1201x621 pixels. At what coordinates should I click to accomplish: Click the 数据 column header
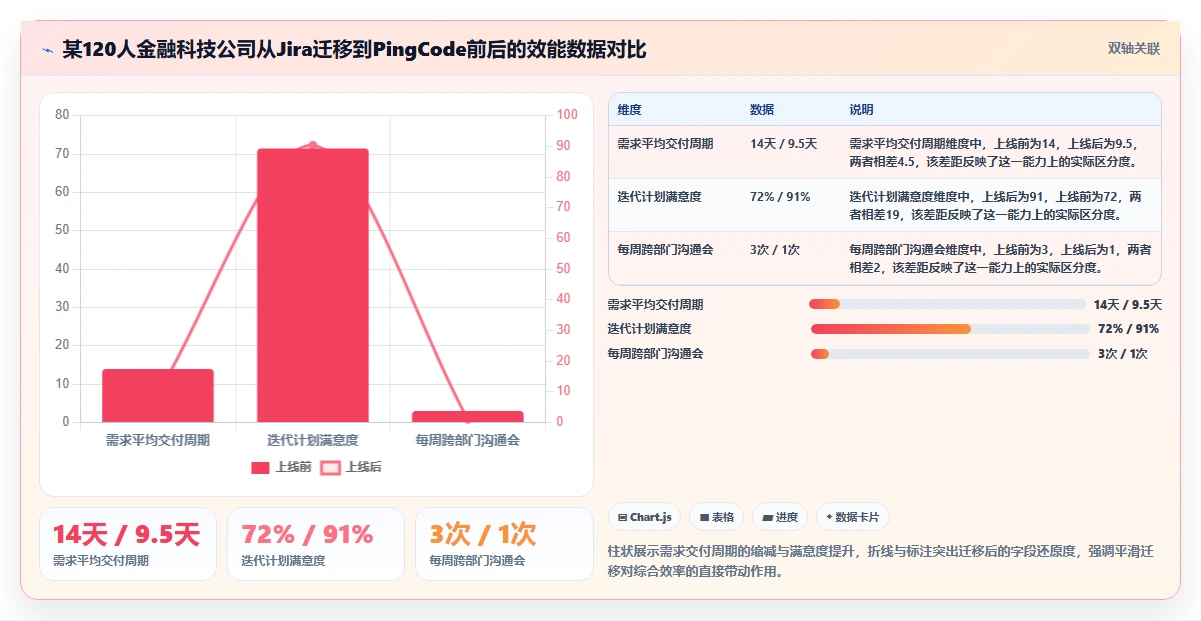click(762, 110)
